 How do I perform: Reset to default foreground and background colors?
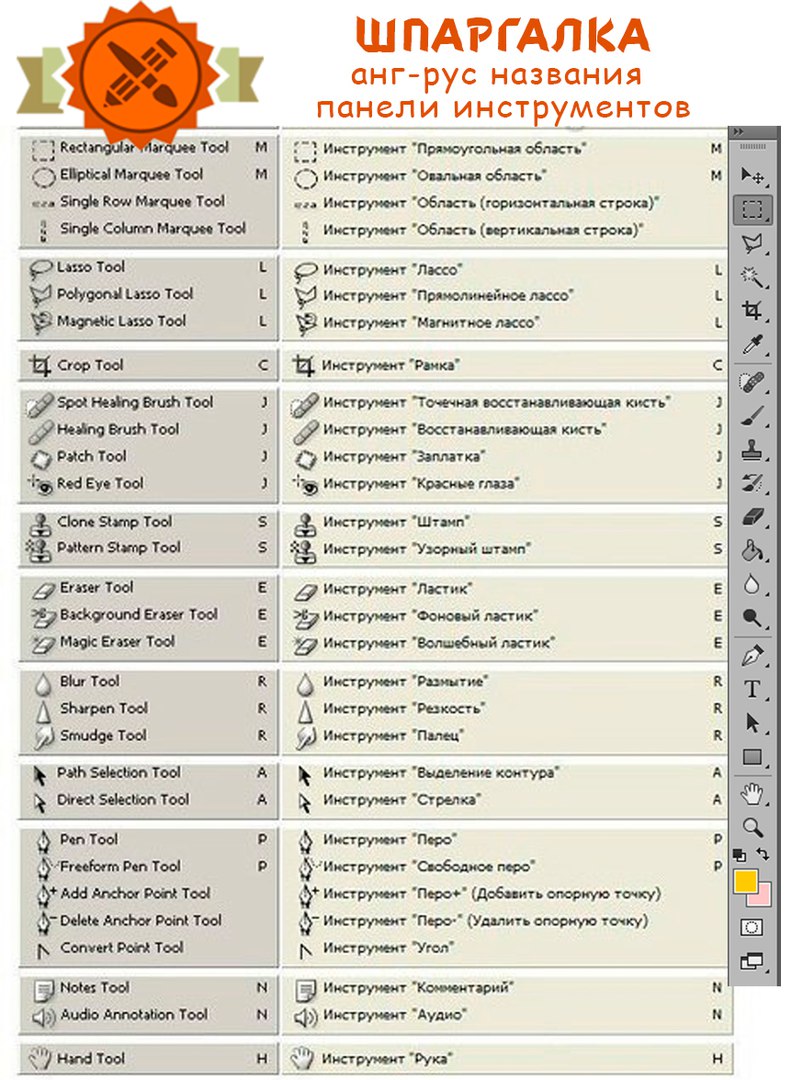click(x=740, y=855)
